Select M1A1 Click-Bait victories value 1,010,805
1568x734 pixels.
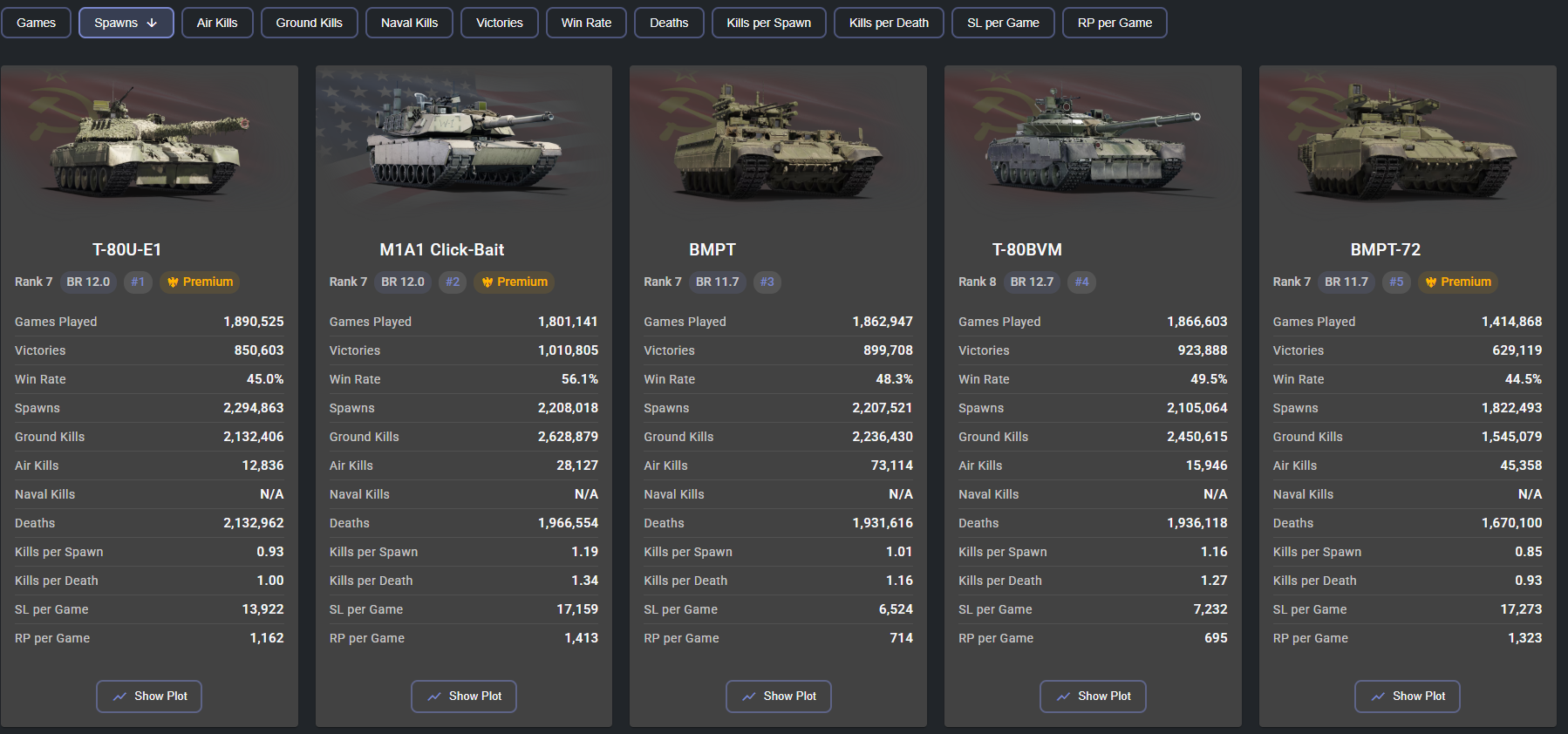click(568, 350)
